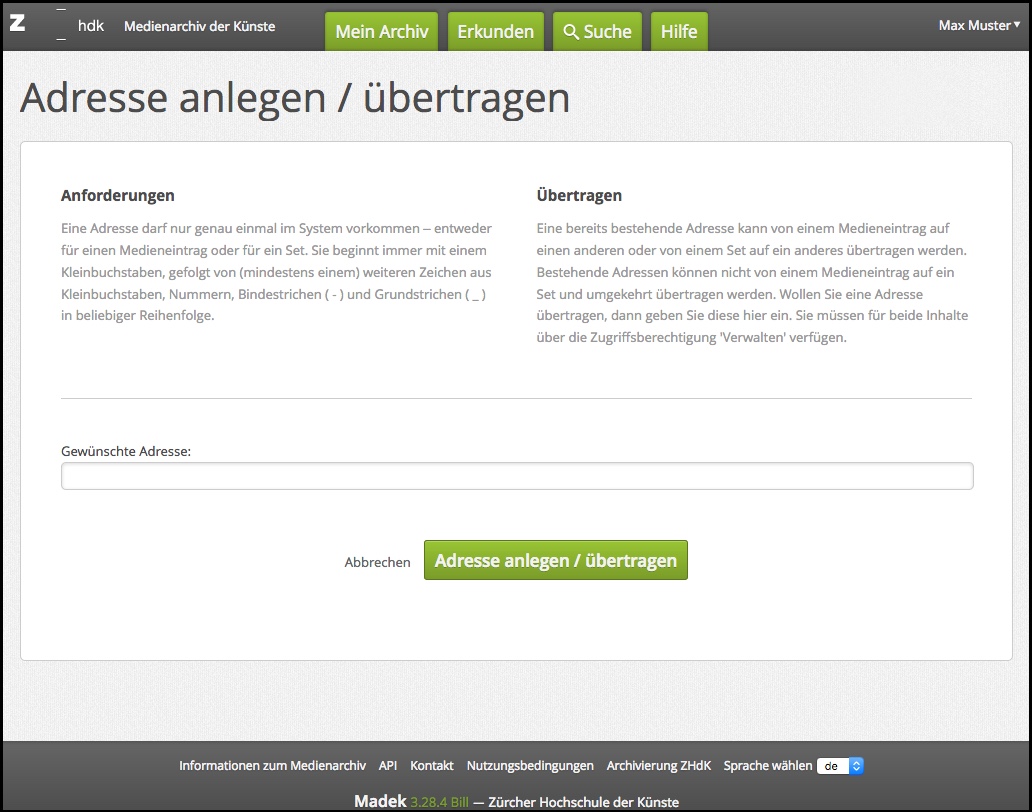
Task: Click the ZHdK Z logo icon
Action: [x=17, y=24]
